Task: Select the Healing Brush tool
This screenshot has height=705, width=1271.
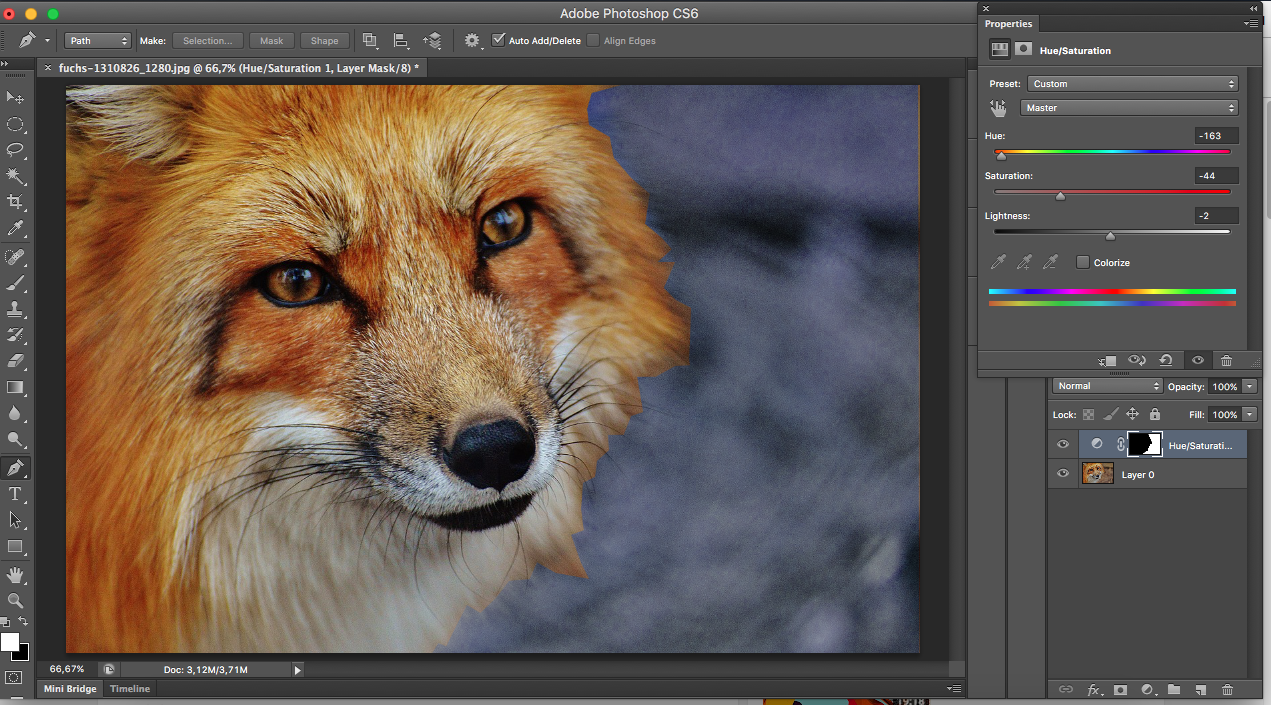Action: (x=15, y=258)
